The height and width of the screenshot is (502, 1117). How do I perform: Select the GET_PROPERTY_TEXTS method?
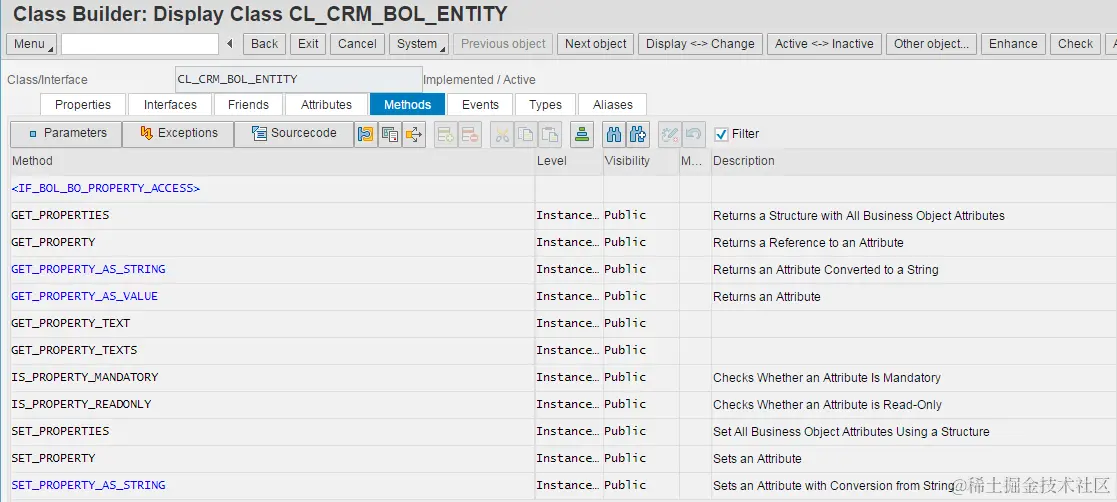pos(74,350)
